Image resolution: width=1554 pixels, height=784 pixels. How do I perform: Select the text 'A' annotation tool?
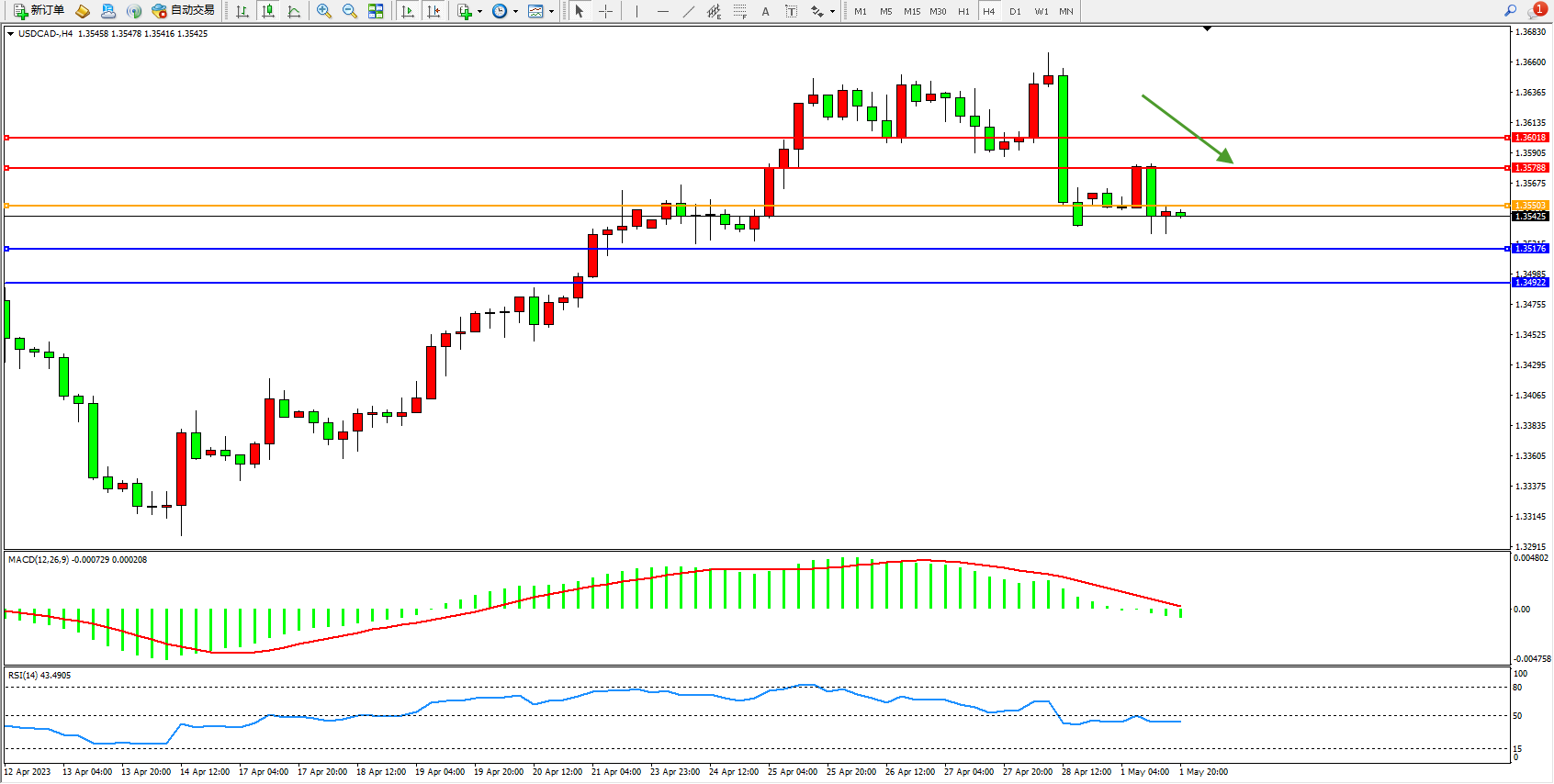click(765, 11)
